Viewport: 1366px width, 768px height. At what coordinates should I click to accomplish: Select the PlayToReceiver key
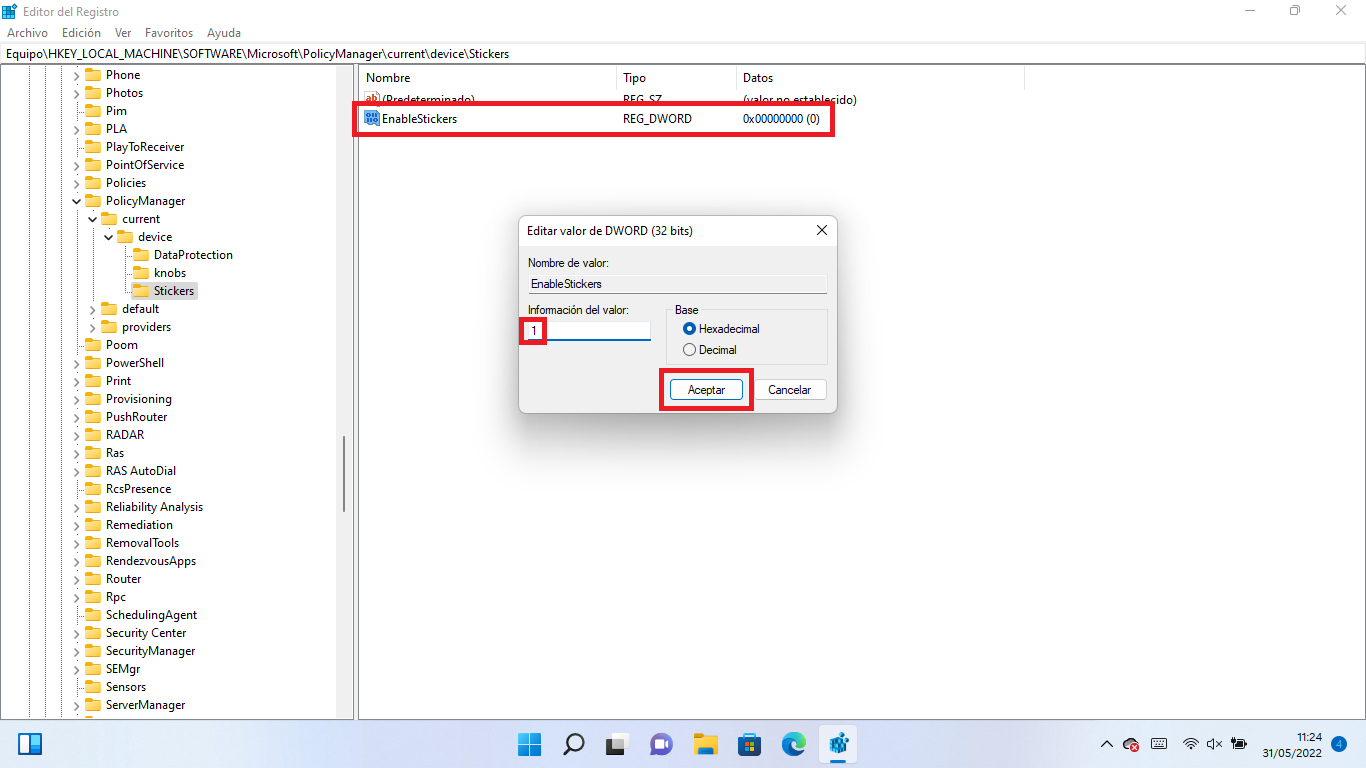pyautogui.click(x=145, y=147)
